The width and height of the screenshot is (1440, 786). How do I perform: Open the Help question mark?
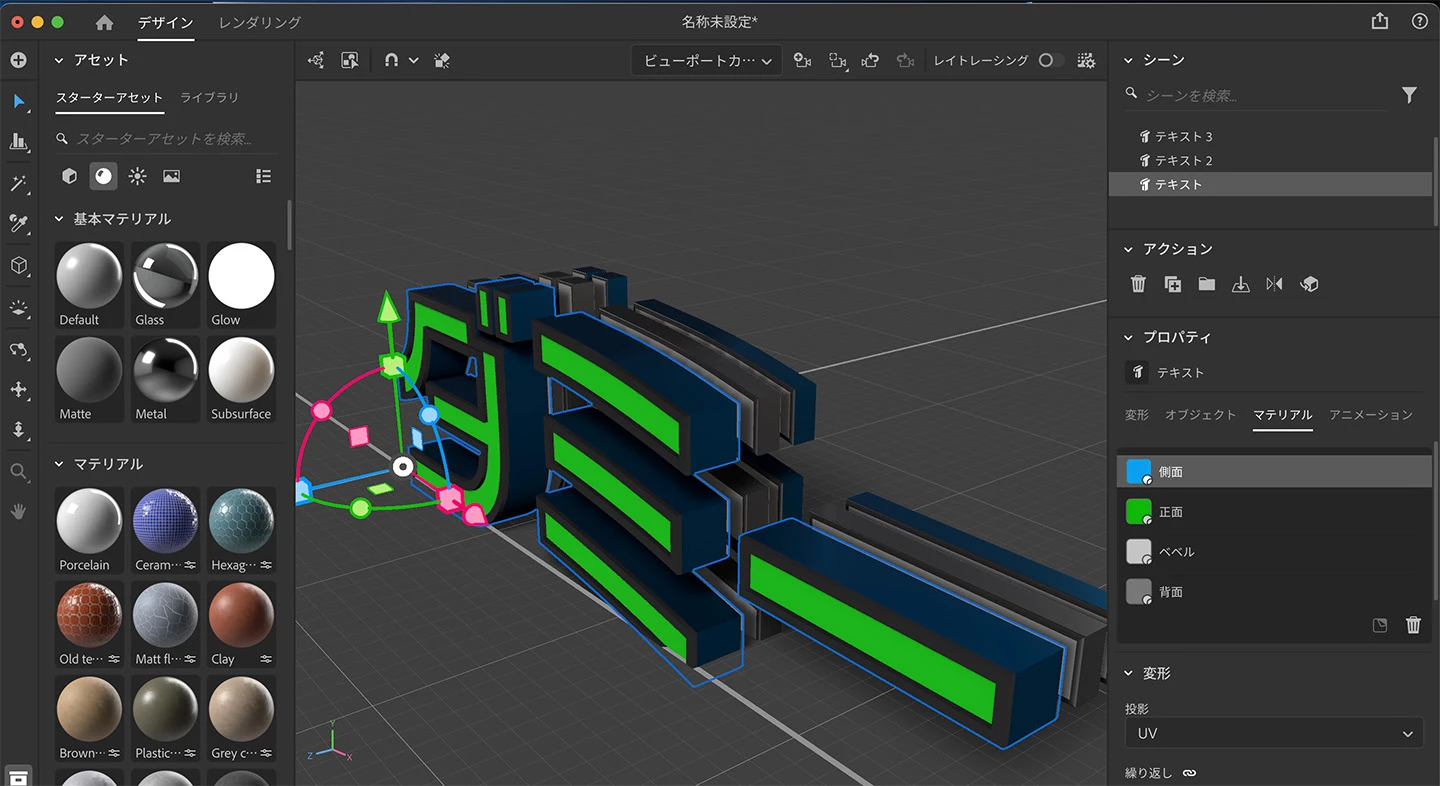click(x=1419, y=21)
